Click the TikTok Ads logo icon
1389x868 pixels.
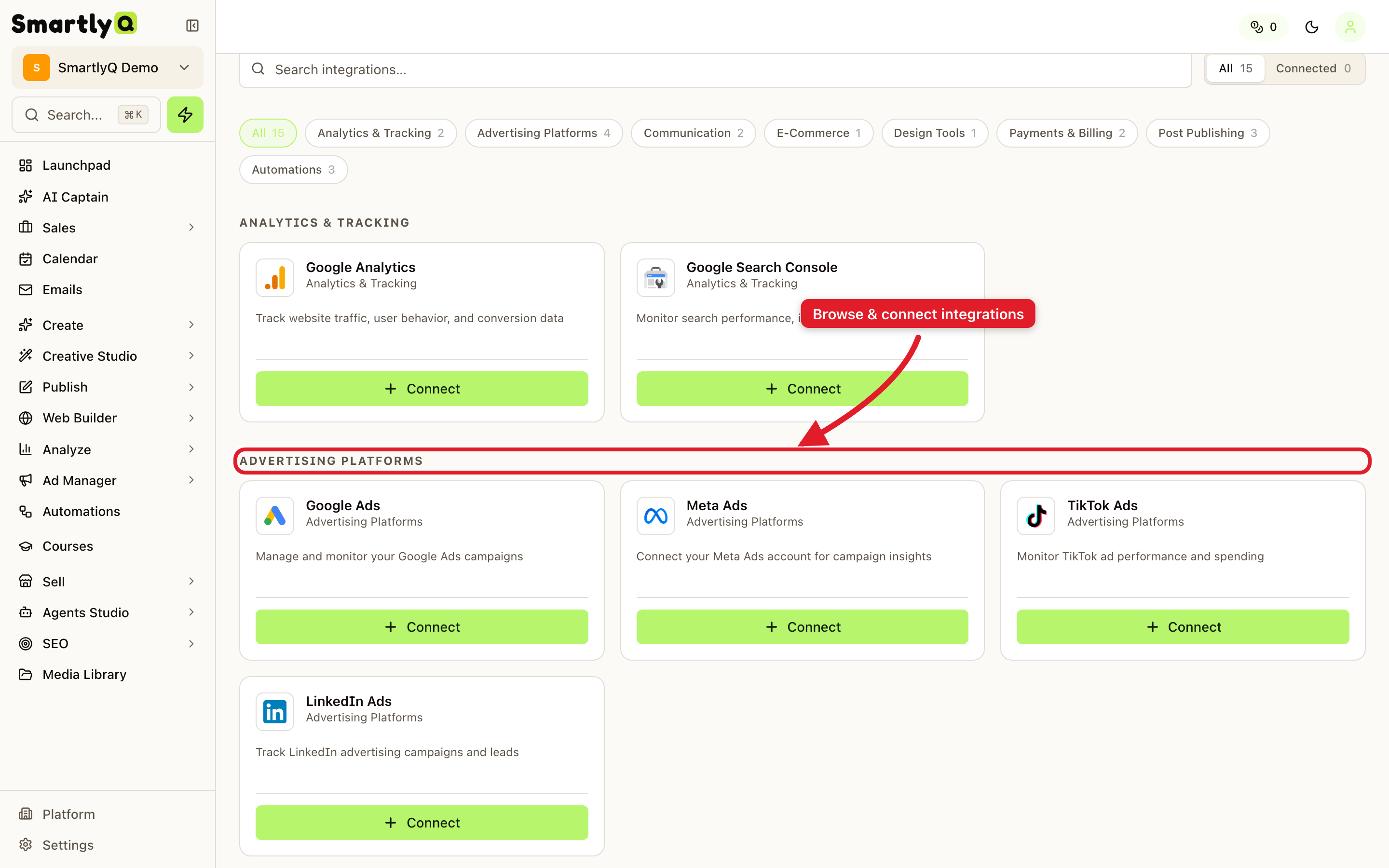pyautogui.click(x=1036, y=516)
